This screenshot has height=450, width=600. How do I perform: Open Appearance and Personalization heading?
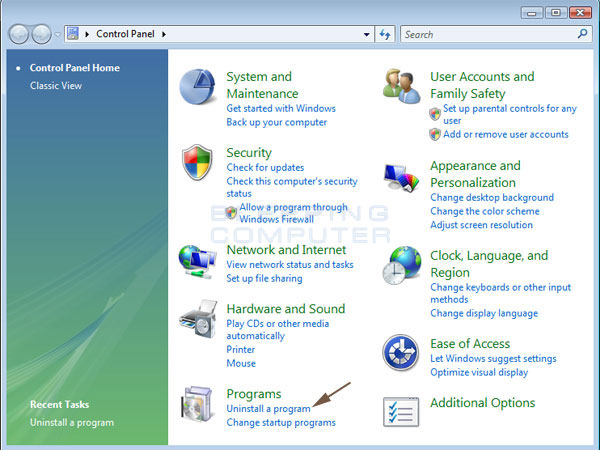point(475,174)
